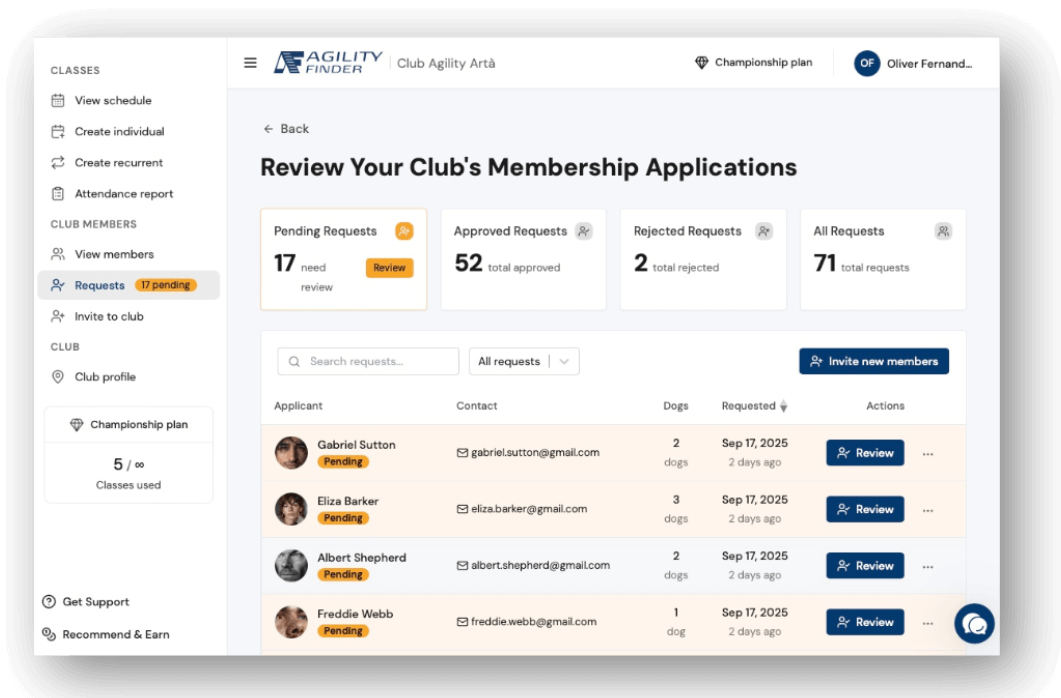The image size is (1061, 698).
Task: Click the Back link
Action: tap(286, 129)
